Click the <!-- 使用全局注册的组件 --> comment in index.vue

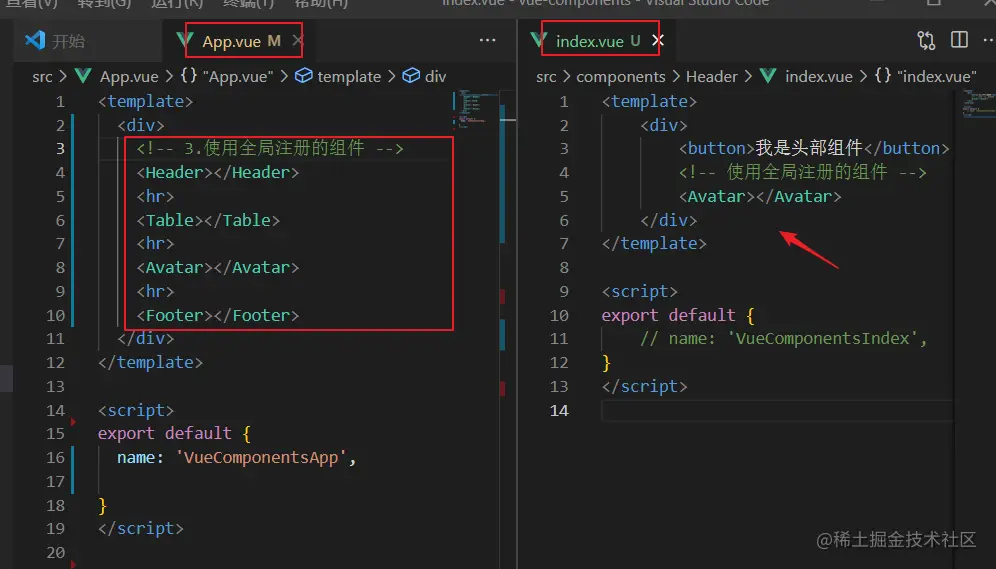[x=803, y=172]
